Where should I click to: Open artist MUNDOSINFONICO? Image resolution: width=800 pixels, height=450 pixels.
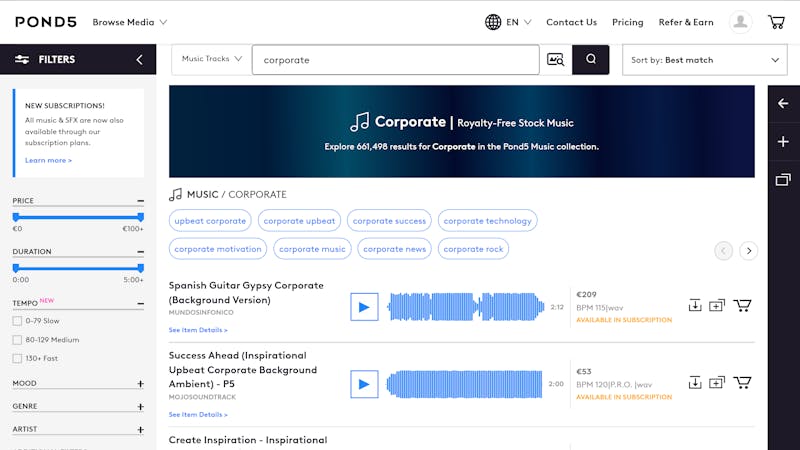(201, 312)
